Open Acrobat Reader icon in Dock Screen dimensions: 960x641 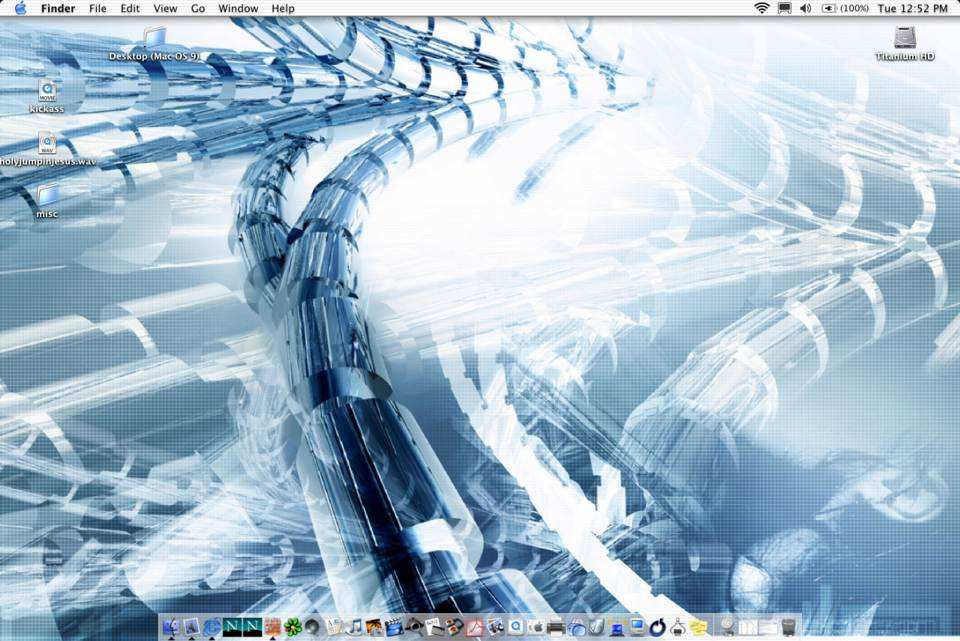tap(475, 627)
